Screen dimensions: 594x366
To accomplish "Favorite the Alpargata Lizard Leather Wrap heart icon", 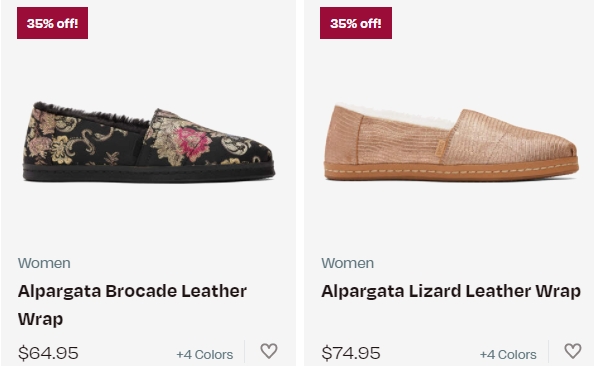I will (572, 351).
